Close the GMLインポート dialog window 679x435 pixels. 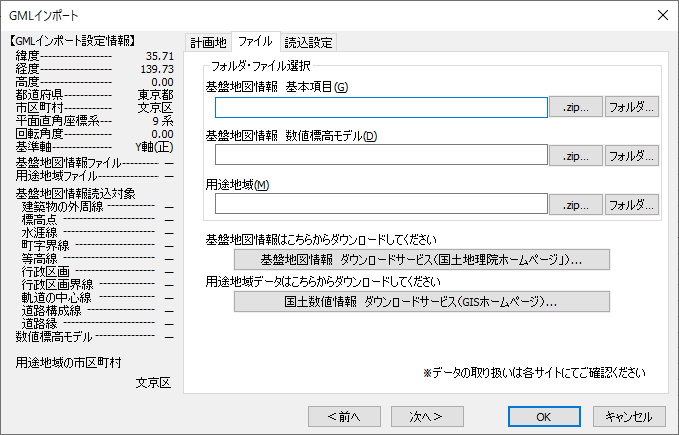[661, 15]
